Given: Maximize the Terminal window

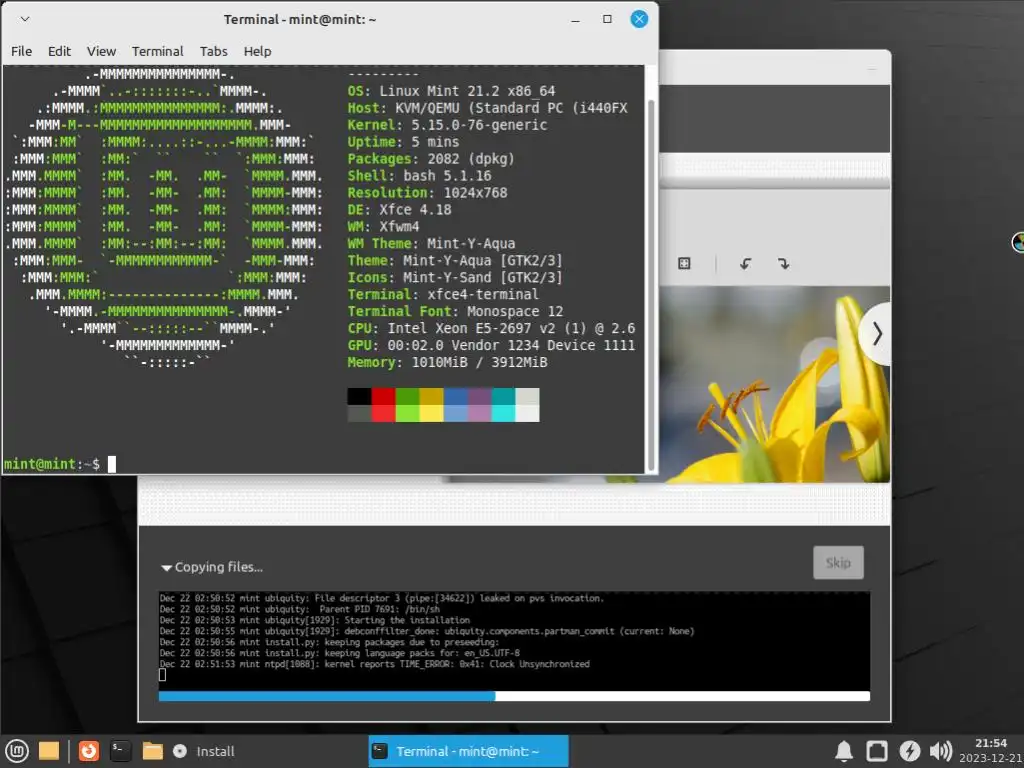Looking at the screenshot, I should point(607,19).
